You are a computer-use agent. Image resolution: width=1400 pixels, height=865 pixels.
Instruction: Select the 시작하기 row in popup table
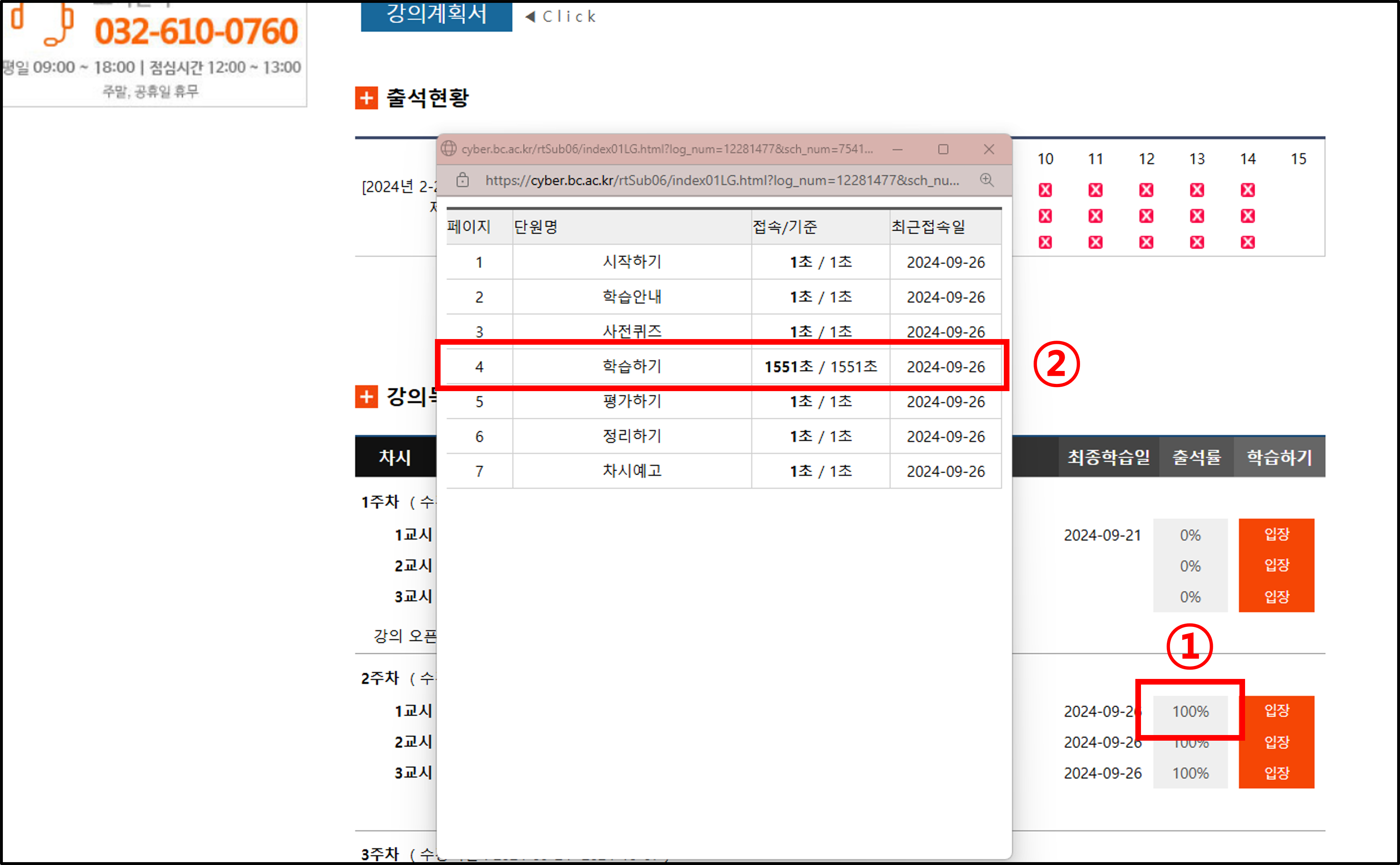coord(724,262)
